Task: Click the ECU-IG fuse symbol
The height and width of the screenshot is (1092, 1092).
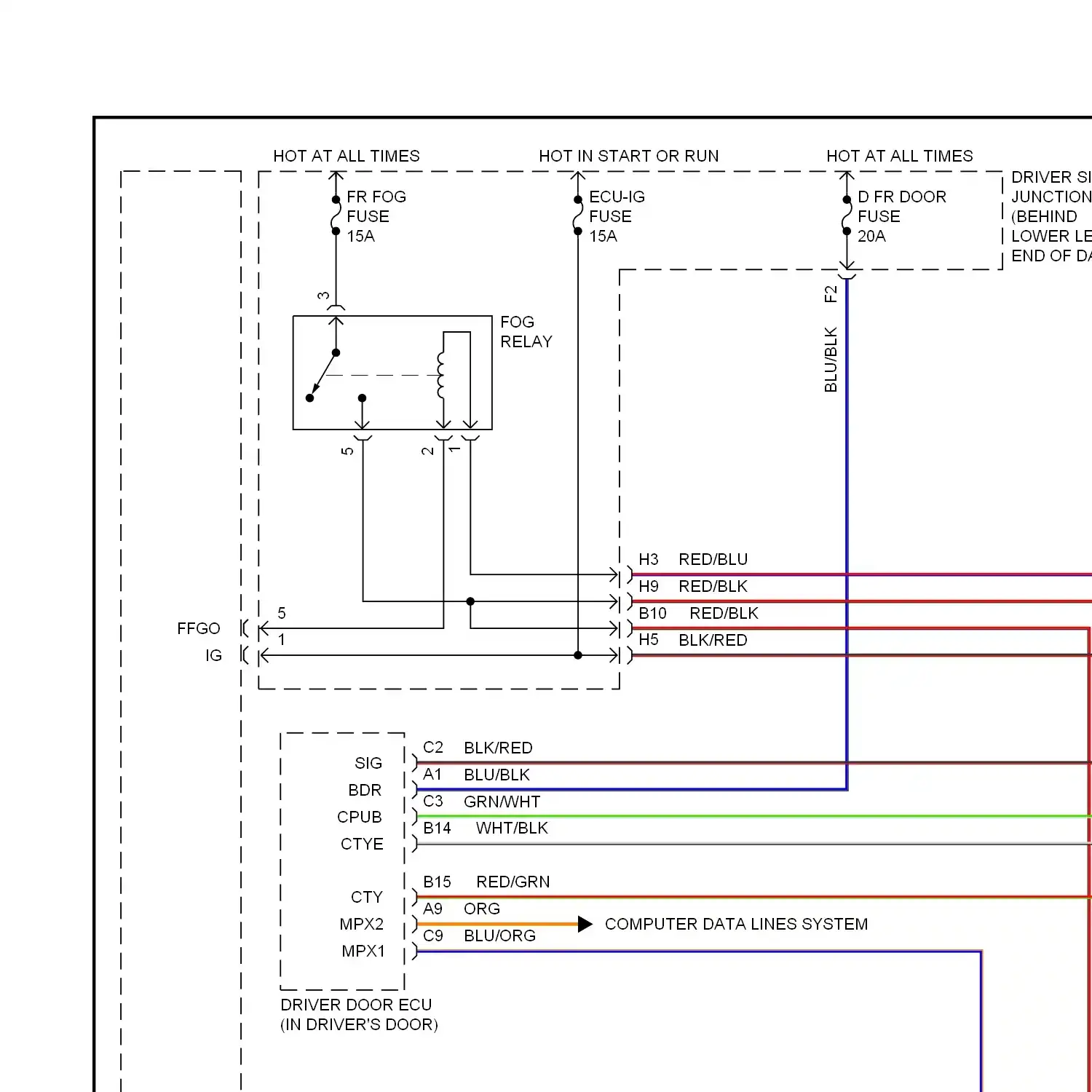Action: point(577,215)
